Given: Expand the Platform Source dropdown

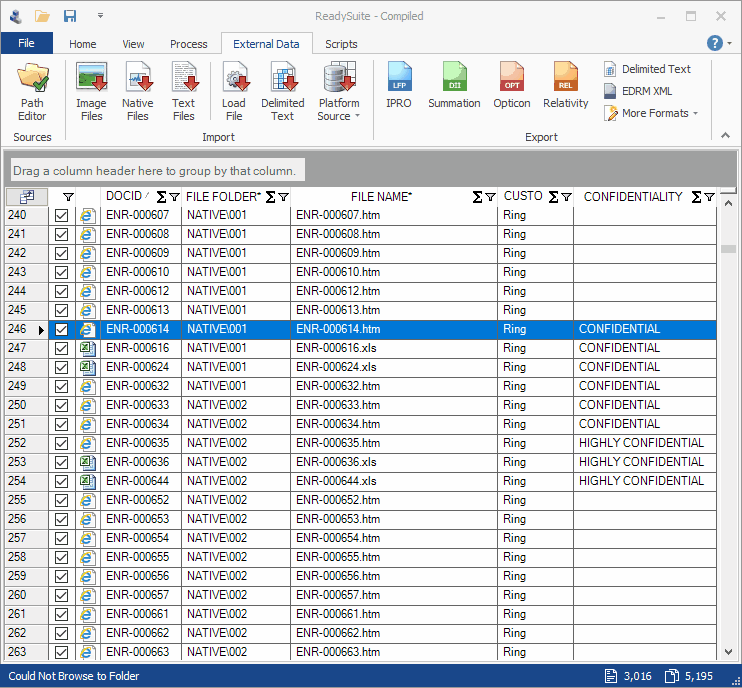Looking at the screenshot, I should [x=339, y=110].
